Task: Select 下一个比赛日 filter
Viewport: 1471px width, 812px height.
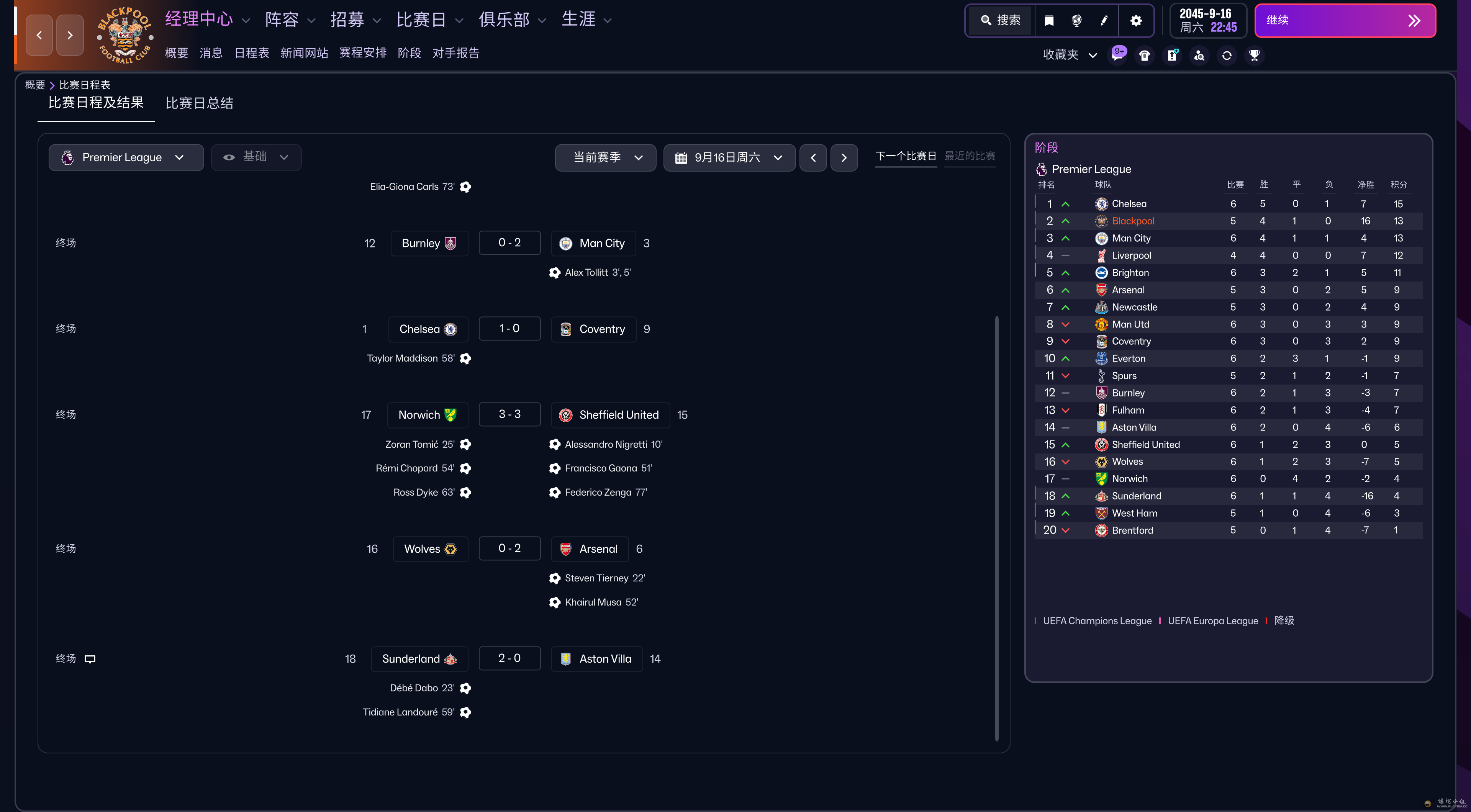Action: click(906, 156)
